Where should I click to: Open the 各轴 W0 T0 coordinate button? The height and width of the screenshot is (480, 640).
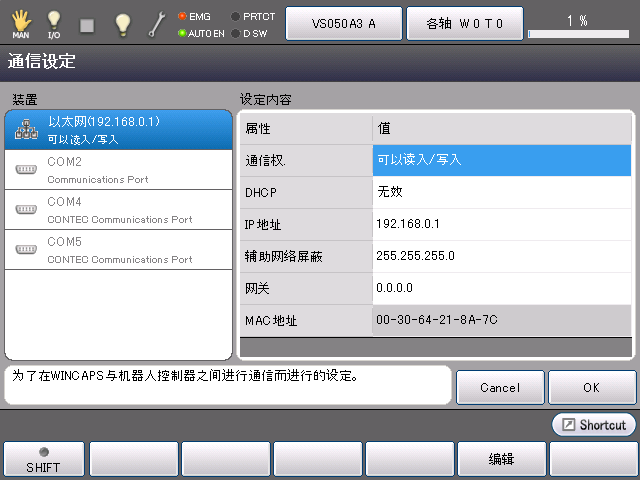[465, 23]
